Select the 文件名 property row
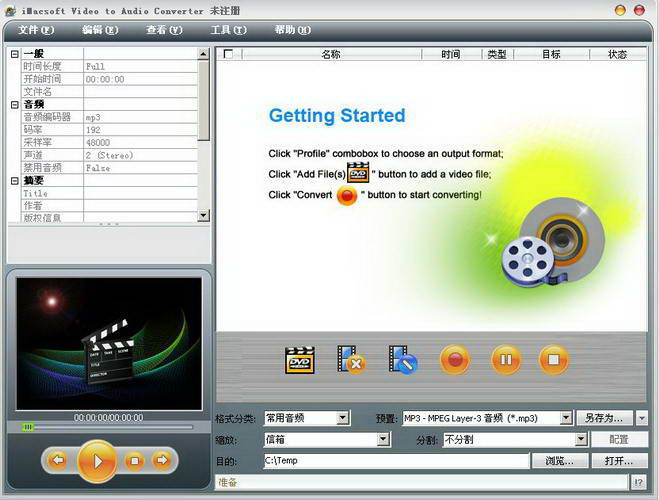The height and width of the screenshot is (500, 659). point(109,92)
